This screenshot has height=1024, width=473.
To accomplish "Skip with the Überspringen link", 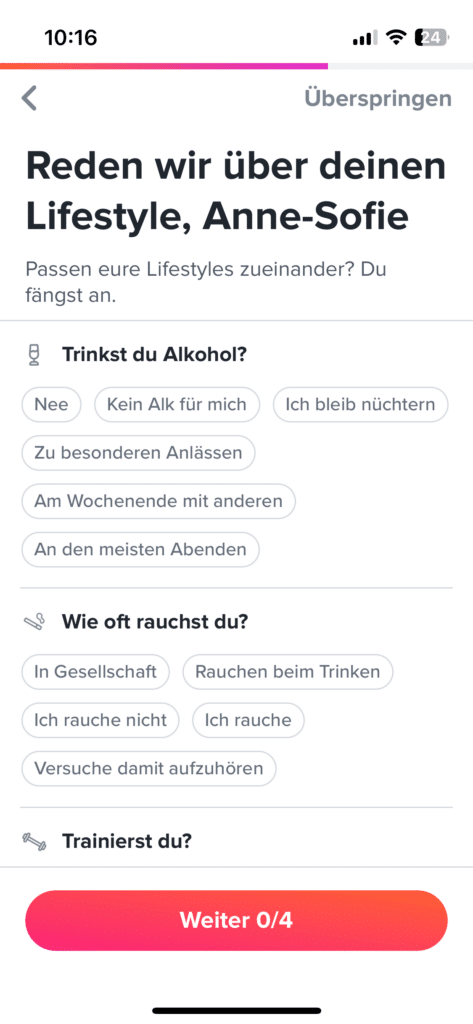I will click(x=378, y=99).
